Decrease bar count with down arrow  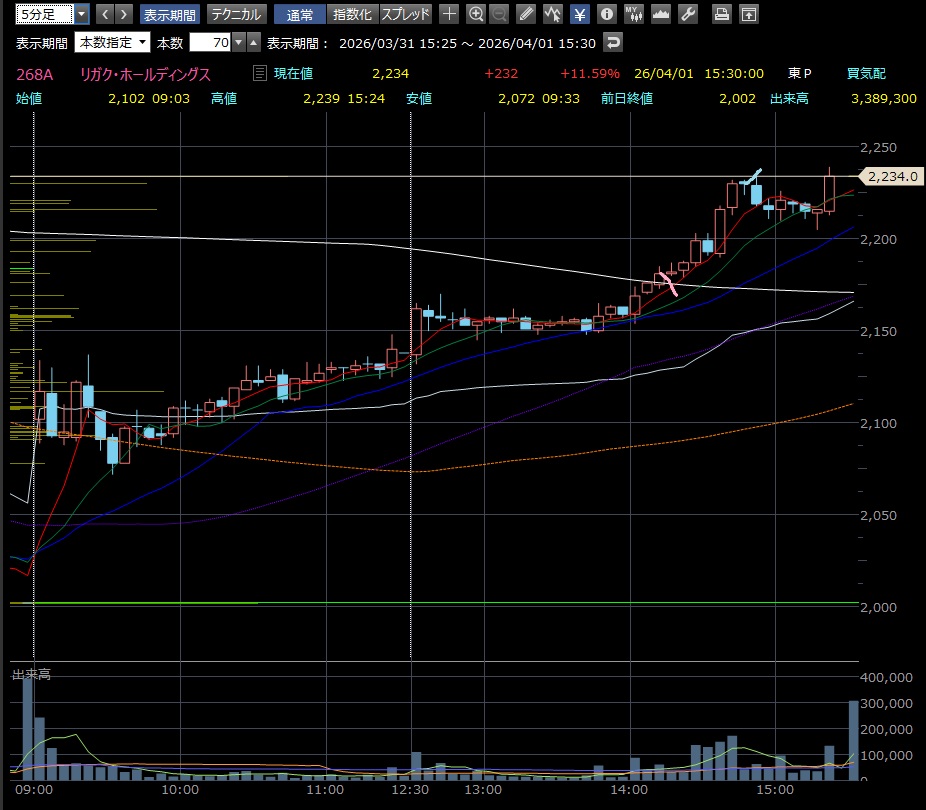(238, 42)
